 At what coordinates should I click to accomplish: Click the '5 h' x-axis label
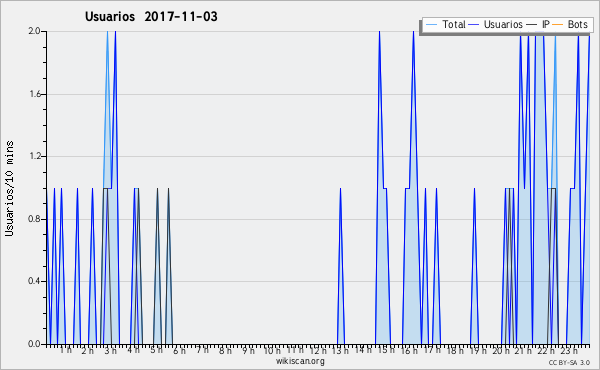click(156, 350)
